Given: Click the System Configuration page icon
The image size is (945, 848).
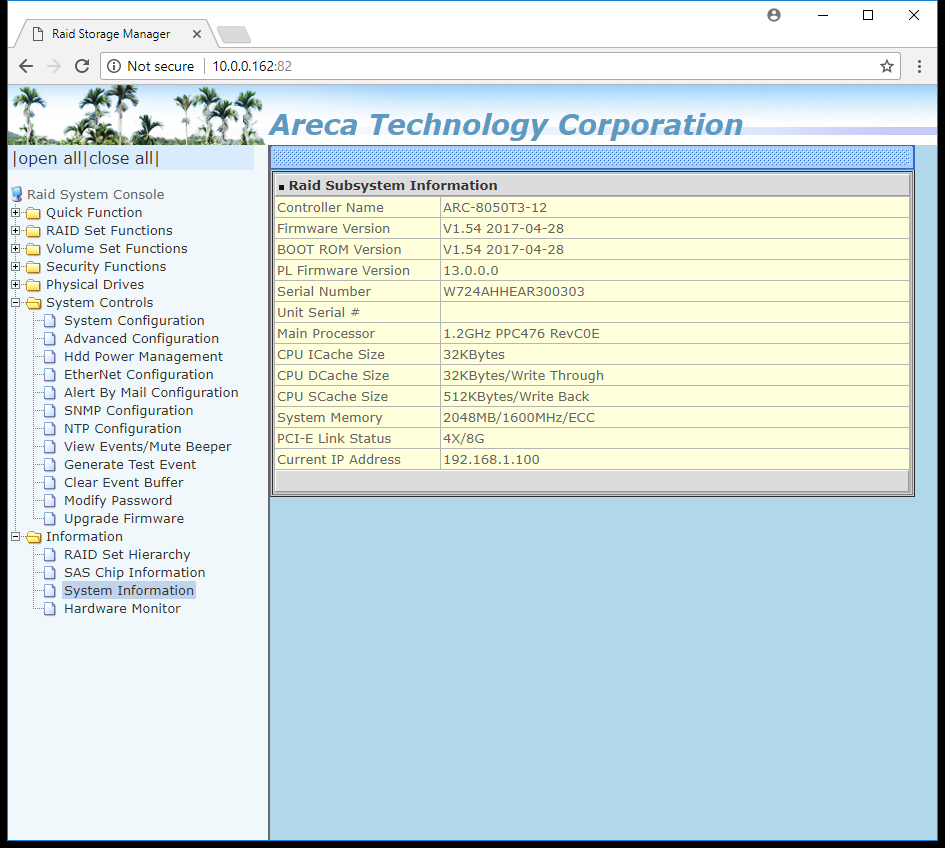Looking at the screenshot, I should (51, 321).
